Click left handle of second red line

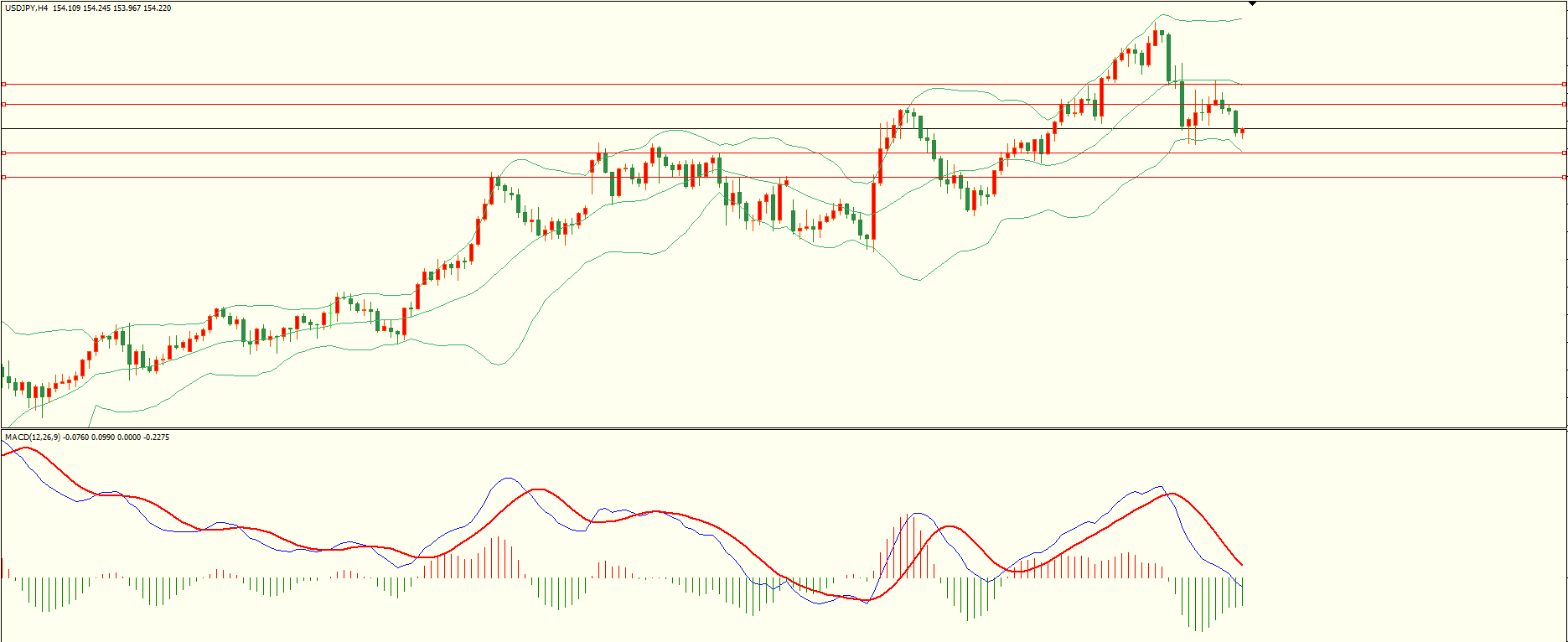click(3, 105)
